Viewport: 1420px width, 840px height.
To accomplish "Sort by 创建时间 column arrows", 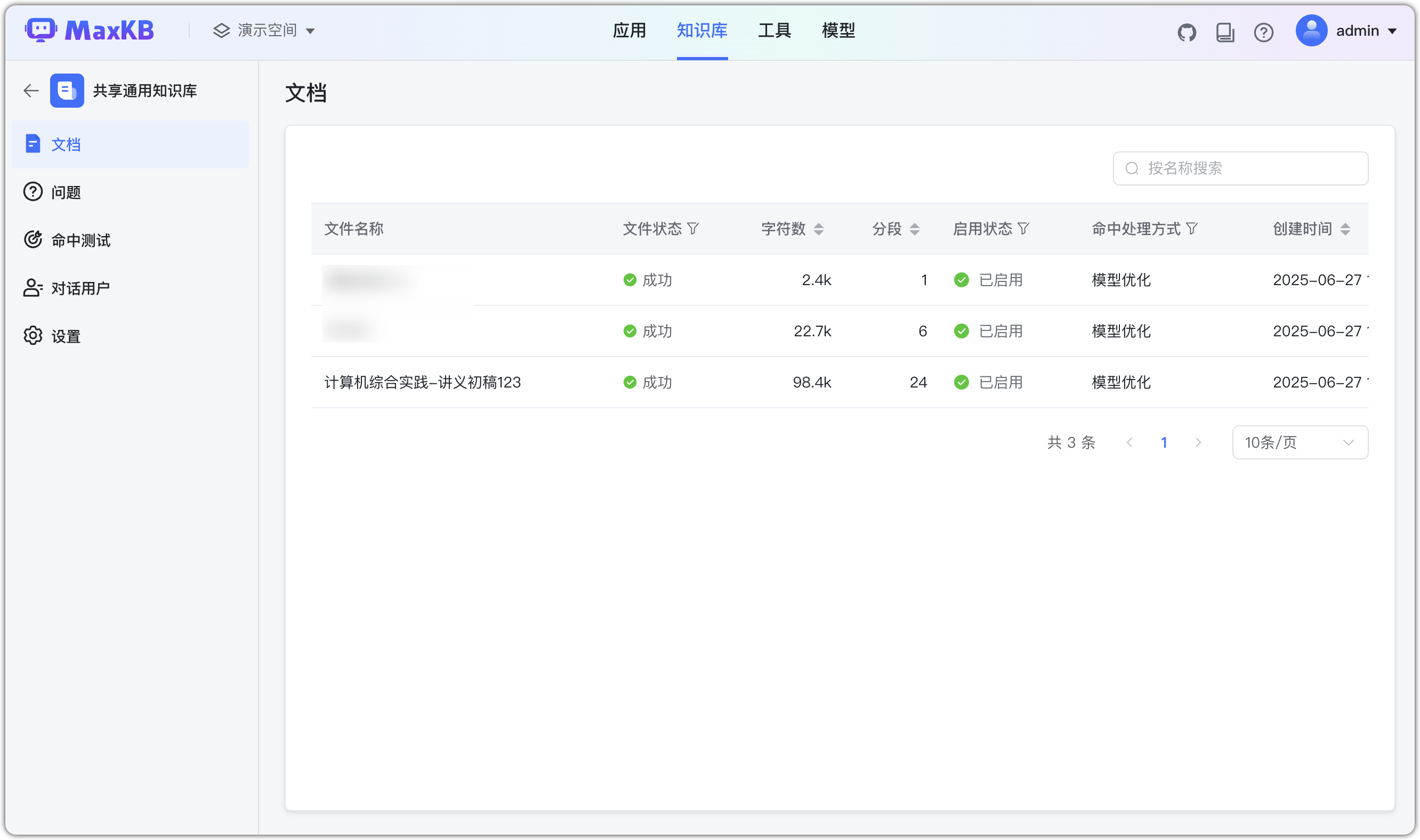I will pos(1345,229).
